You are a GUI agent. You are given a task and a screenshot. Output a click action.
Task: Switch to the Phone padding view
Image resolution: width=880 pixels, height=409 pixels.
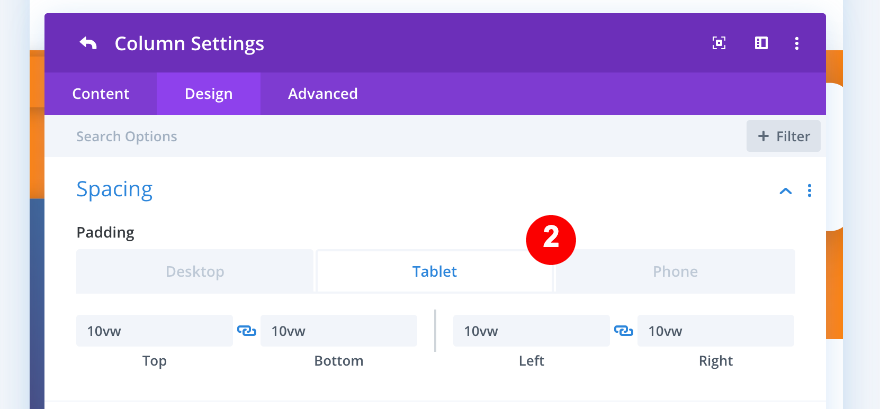675,271
